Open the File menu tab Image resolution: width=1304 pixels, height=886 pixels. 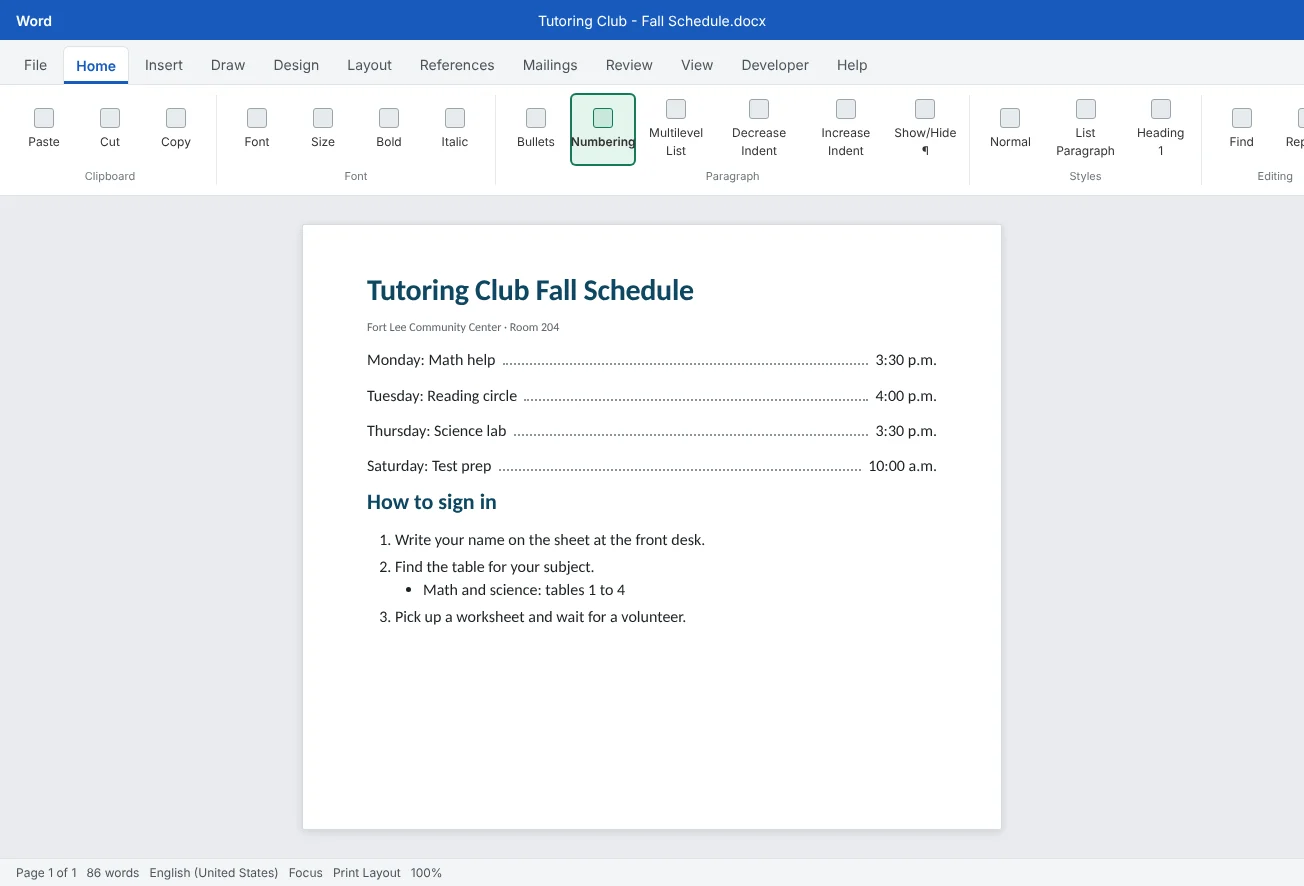click(x=35, y=65)
